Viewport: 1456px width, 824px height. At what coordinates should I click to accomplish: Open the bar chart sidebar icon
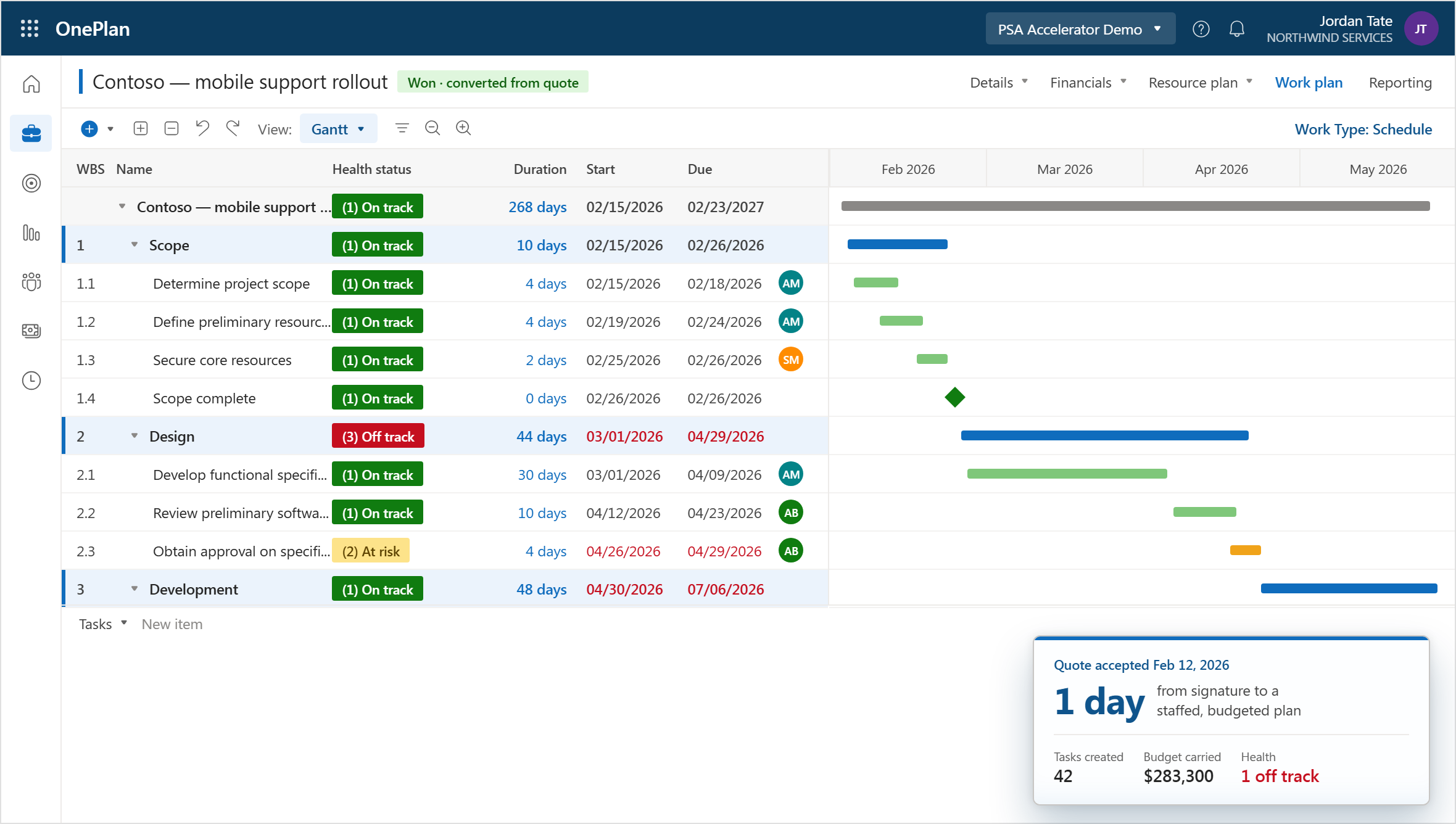pyautogui.click(x=31, y=233)
